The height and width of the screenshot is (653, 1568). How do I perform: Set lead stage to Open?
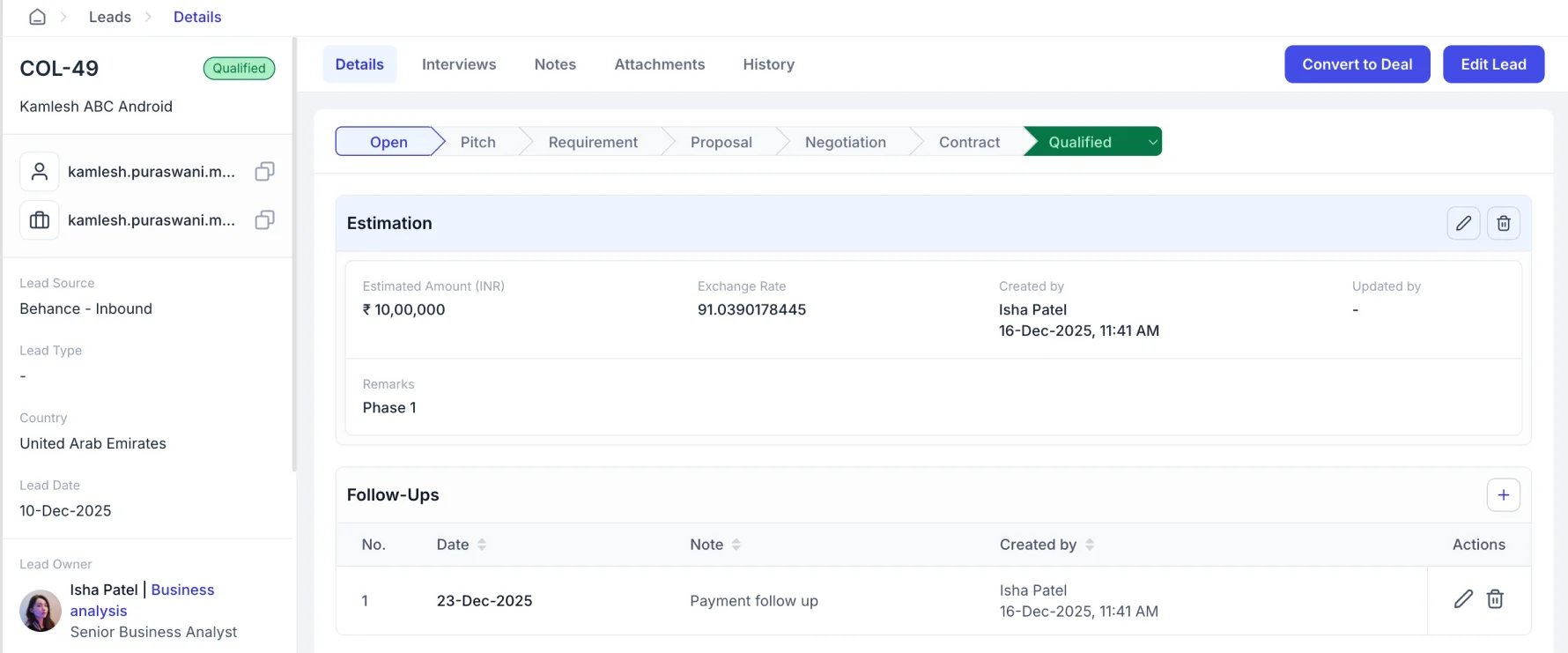tap(388, 142)
